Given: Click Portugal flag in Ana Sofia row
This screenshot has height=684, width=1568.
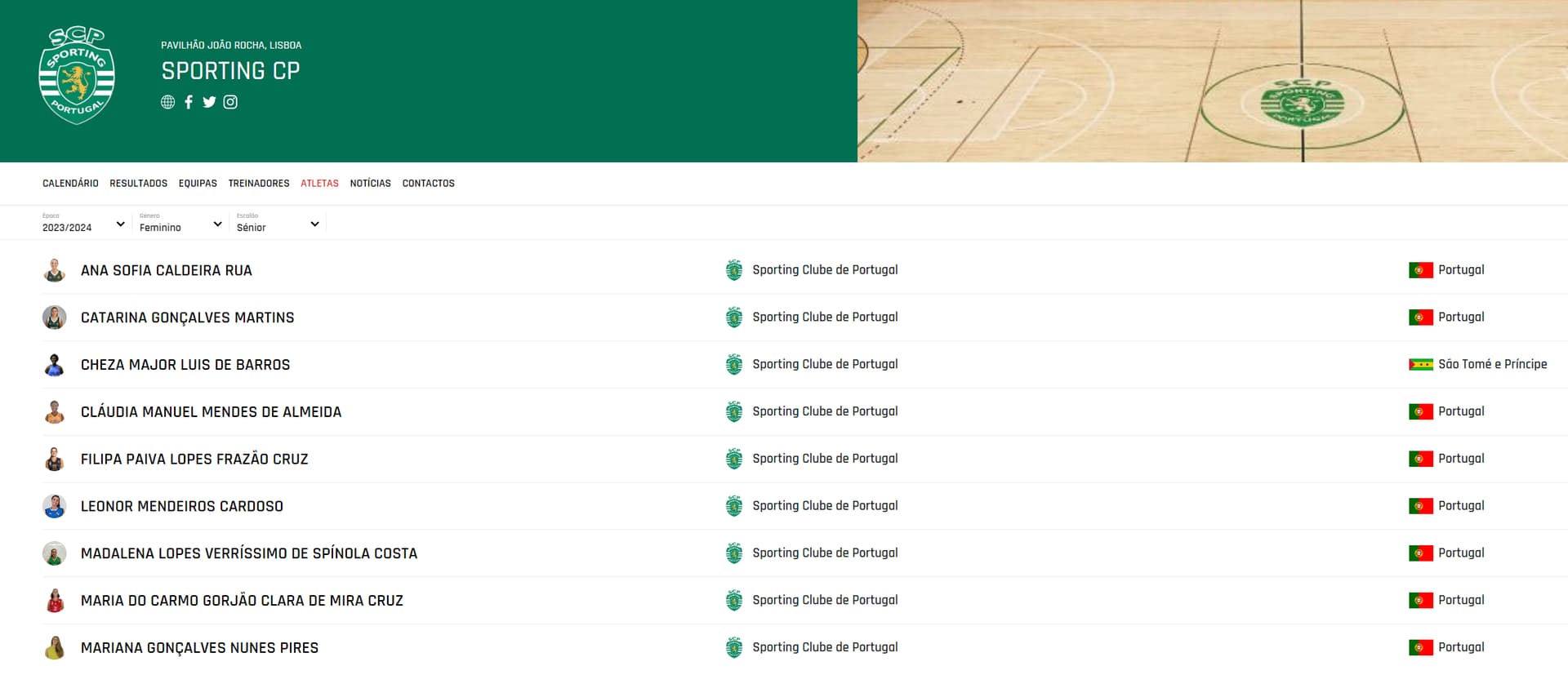Looking at the screenshot, I should [x=1421, y=270].
